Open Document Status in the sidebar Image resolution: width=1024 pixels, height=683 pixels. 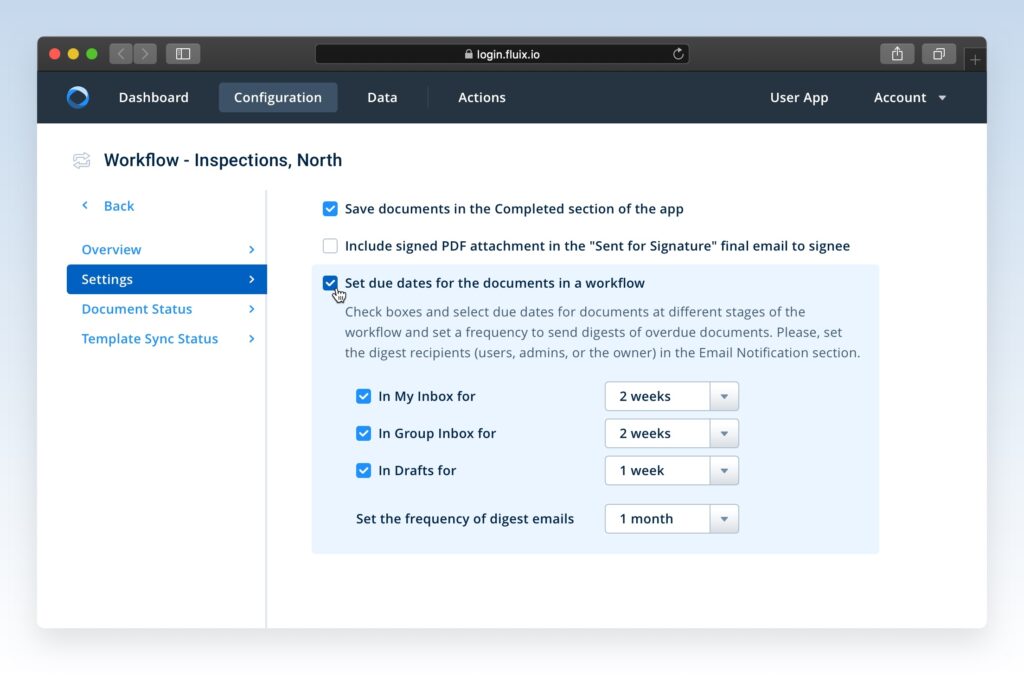coord(137,309)
